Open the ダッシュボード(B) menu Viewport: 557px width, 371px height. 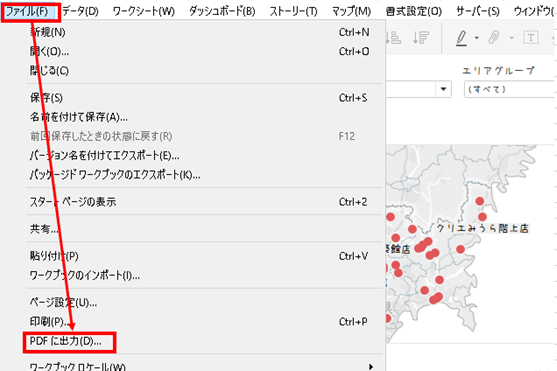tap(222, 11)
